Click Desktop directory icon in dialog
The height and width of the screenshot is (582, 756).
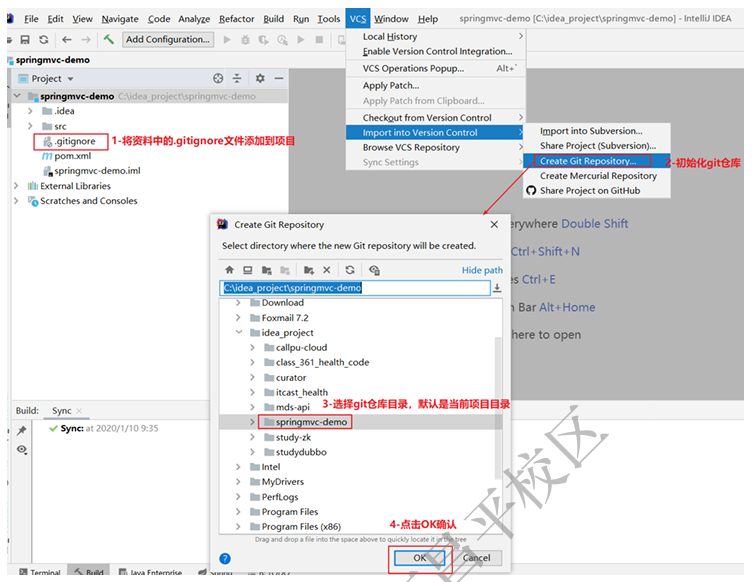tap(247, 270)
